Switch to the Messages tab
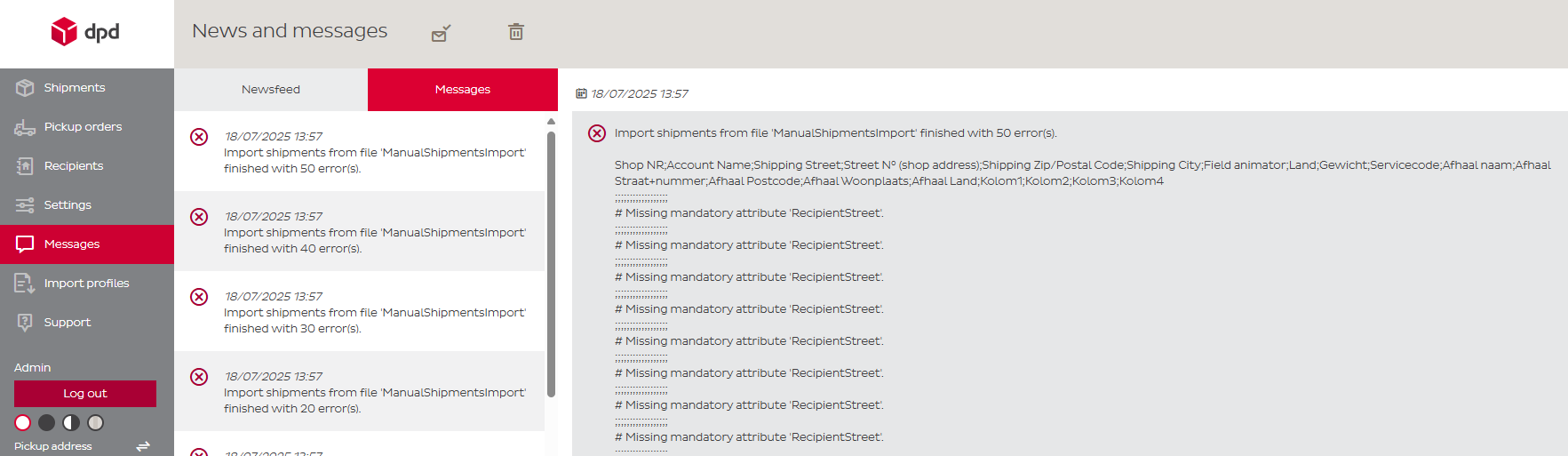 [463, 90]
